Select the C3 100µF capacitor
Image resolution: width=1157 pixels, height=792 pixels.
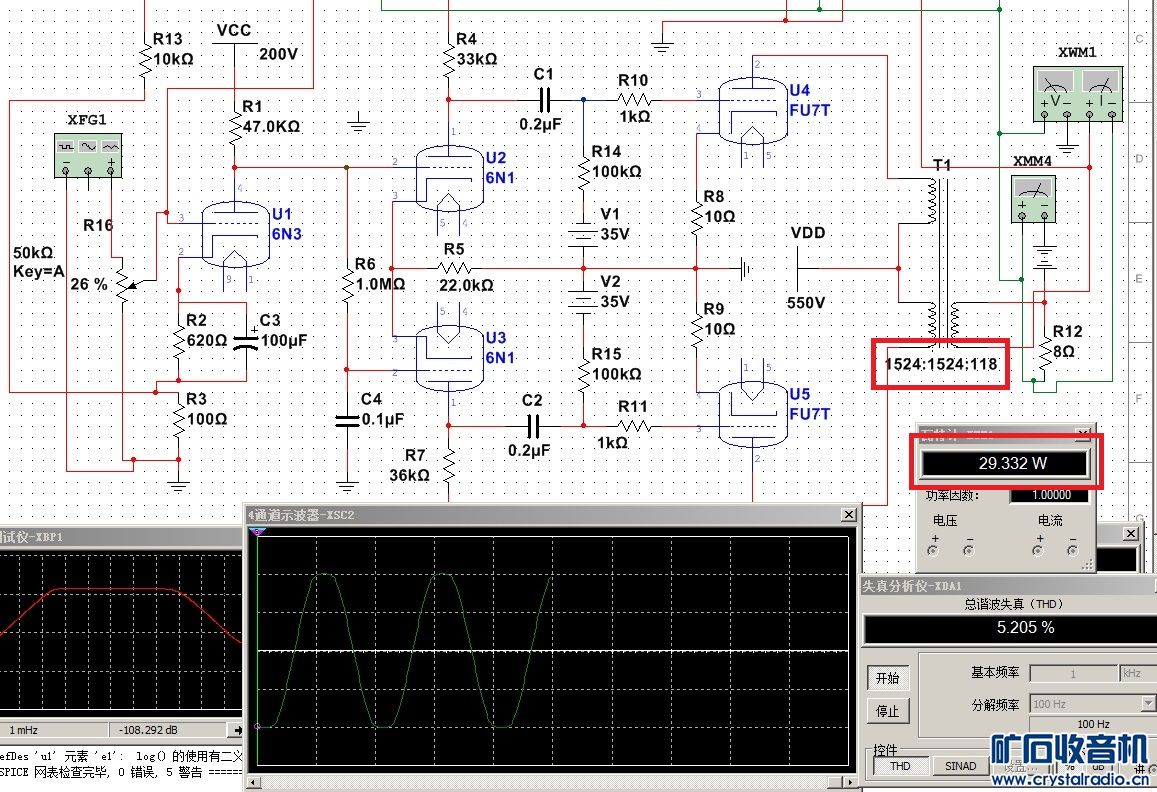246,341
